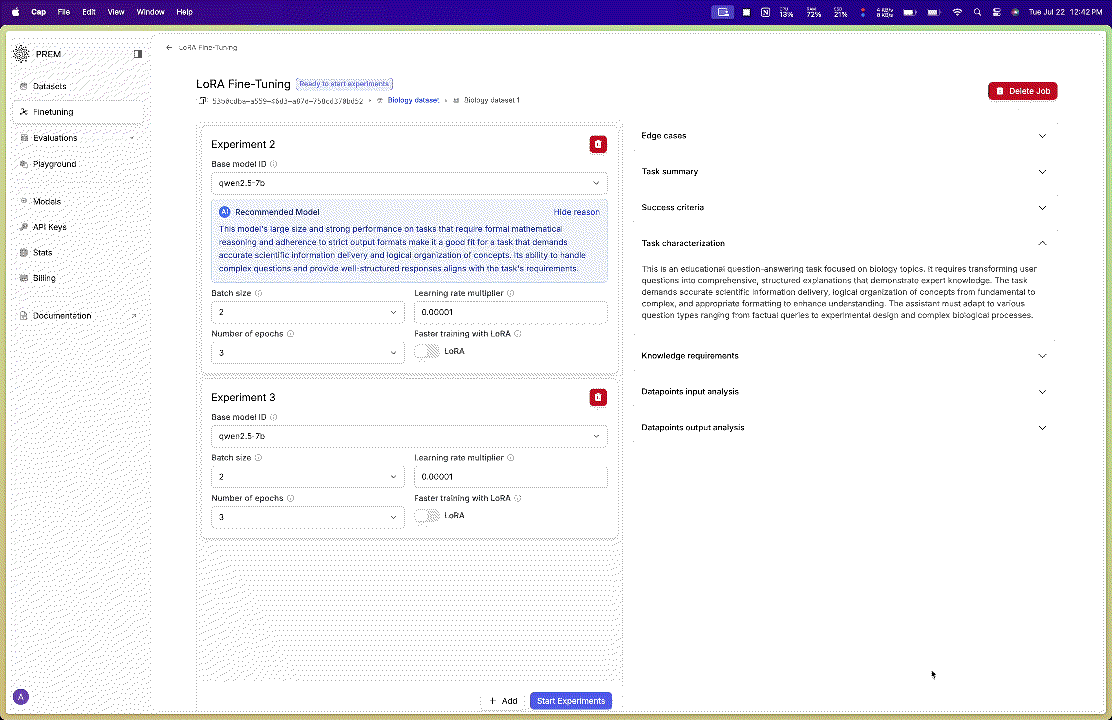Click info icon next to Experiment 3 Batch size
The image size is (1112, 720).
[x=258, y=458]
